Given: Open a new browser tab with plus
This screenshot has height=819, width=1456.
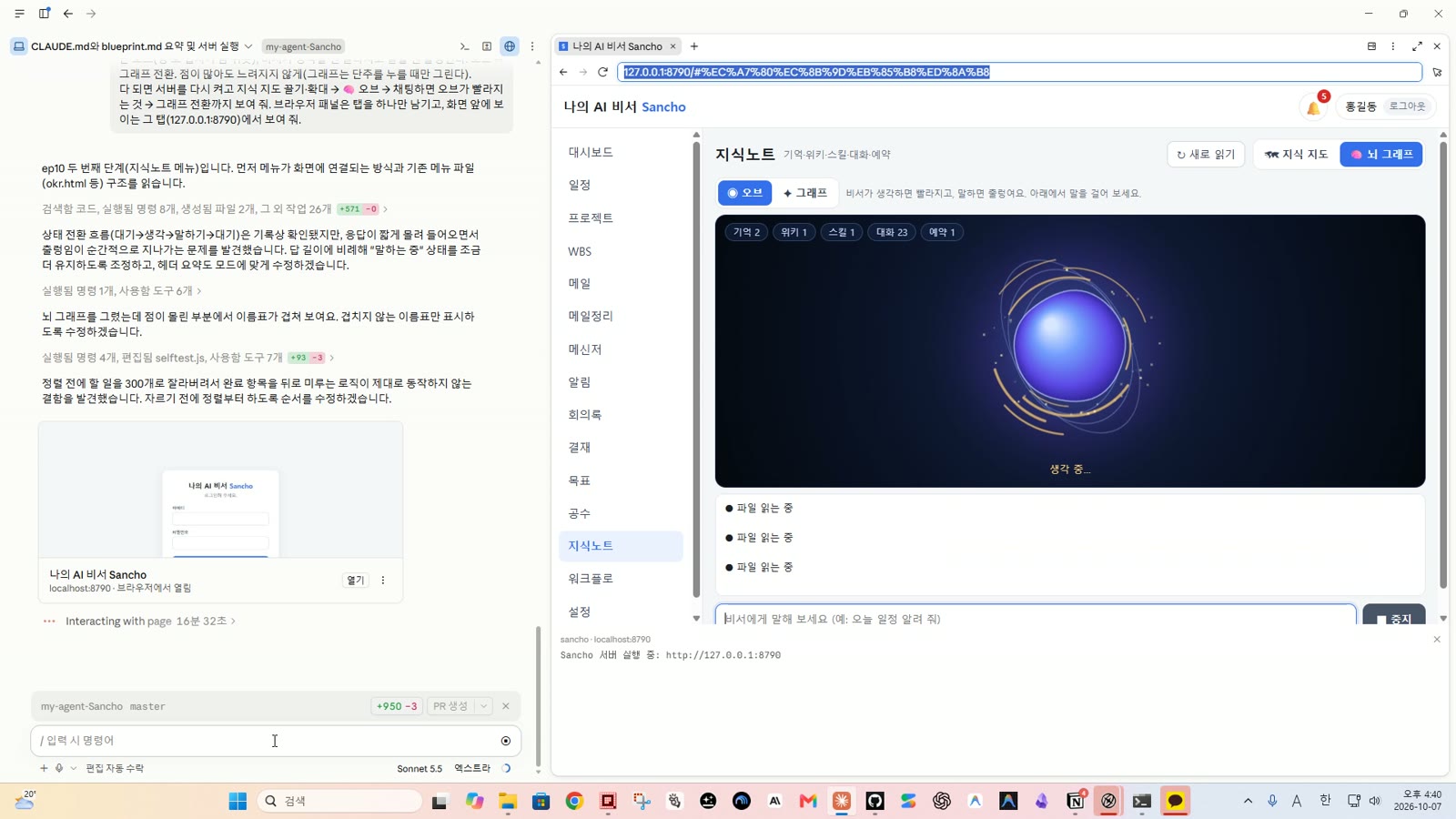Looking at the screenshot, I should coord(694,46).
